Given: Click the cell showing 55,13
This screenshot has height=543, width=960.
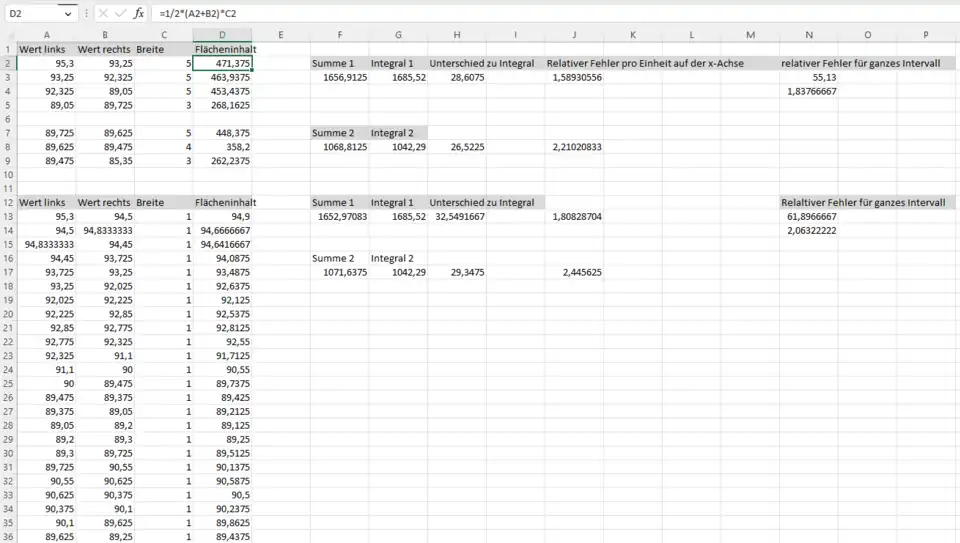Looking at the screenshot, I should coord(809,77).
